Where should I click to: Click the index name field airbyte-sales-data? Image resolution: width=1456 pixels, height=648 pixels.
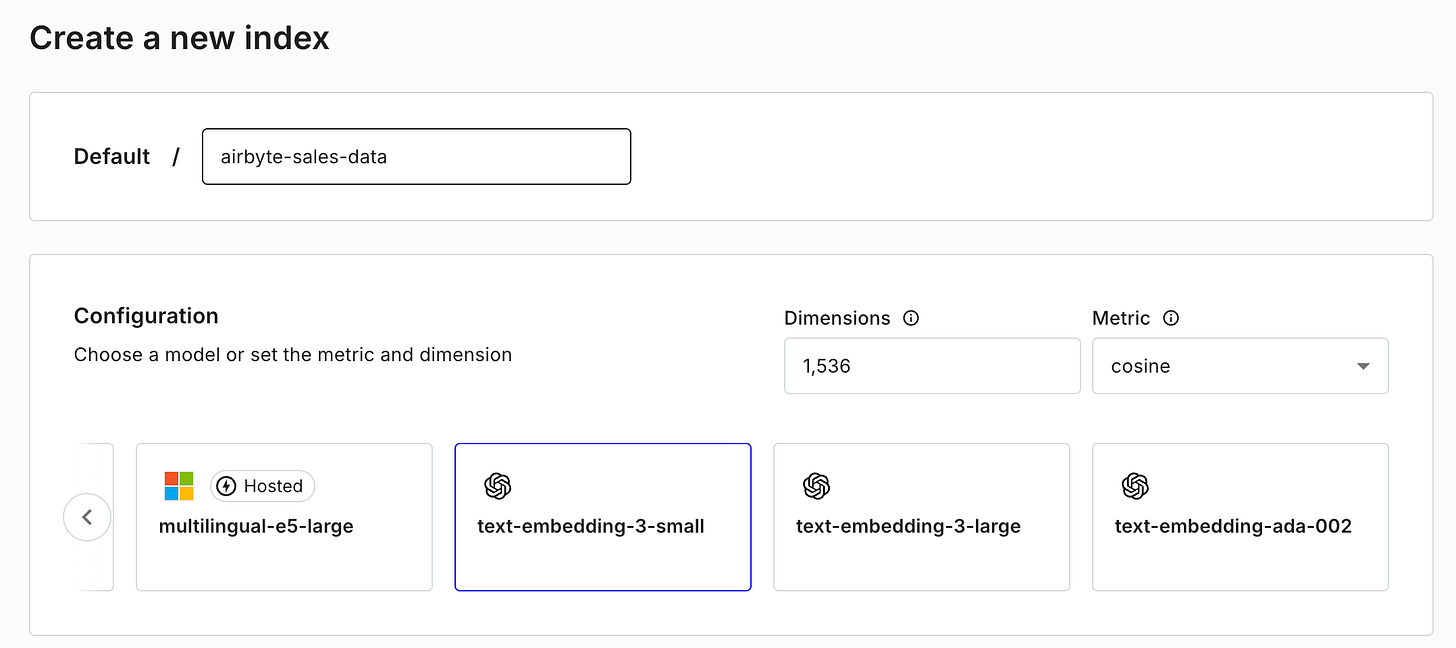(x=416, y=156)
